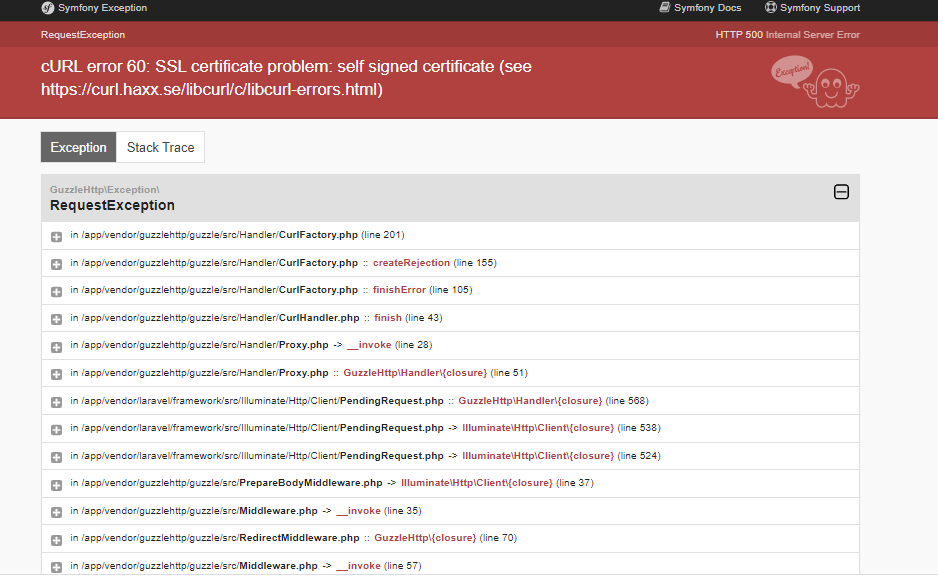Expand the CurlHandler.php finish frame
Image resolution: width=938 pixels, height=577 pixels.
(55, 317)
